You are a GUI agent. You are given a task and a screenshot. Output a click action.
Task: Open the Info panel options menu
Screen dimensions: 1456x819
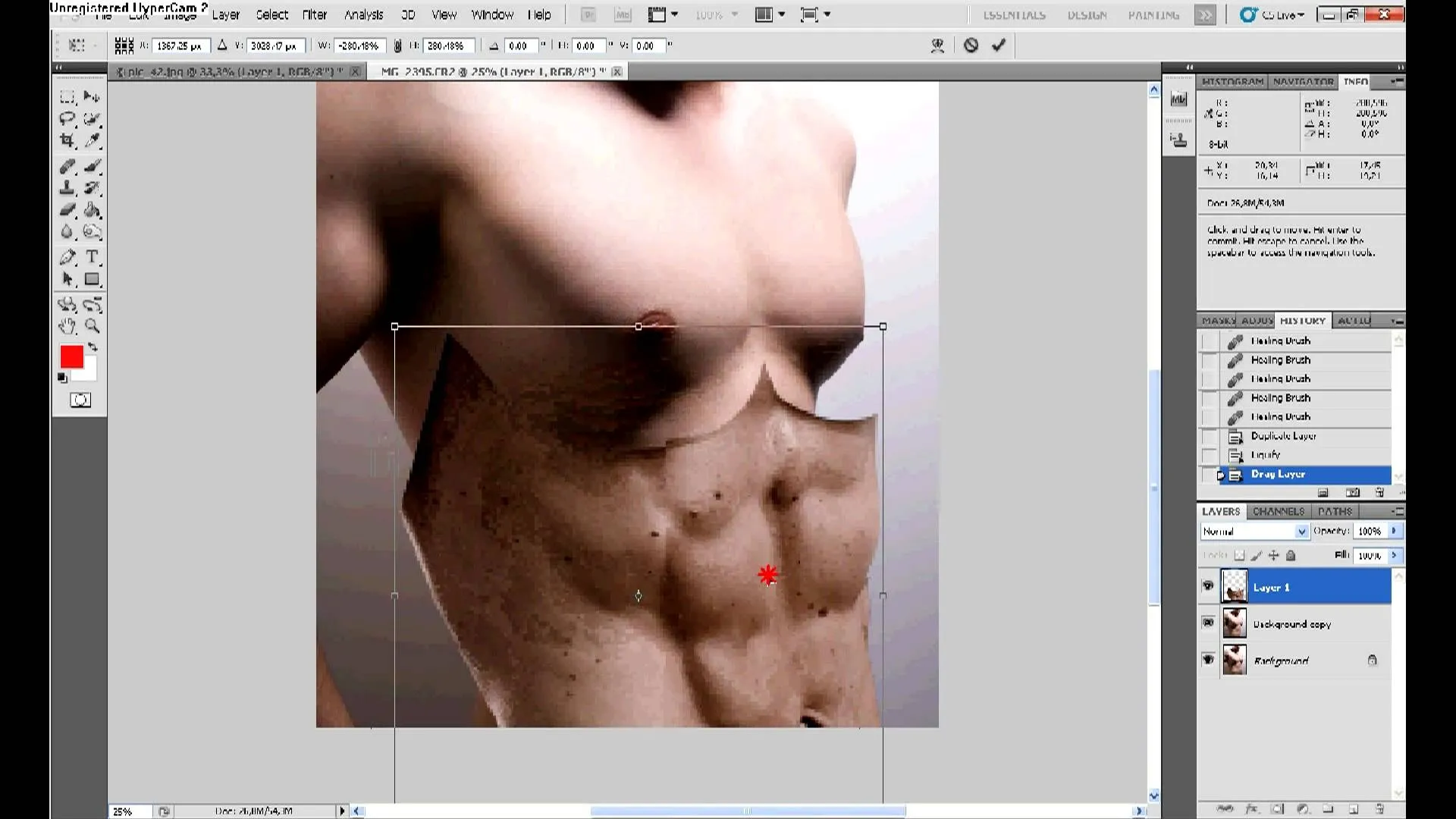tap(1397, 81)
